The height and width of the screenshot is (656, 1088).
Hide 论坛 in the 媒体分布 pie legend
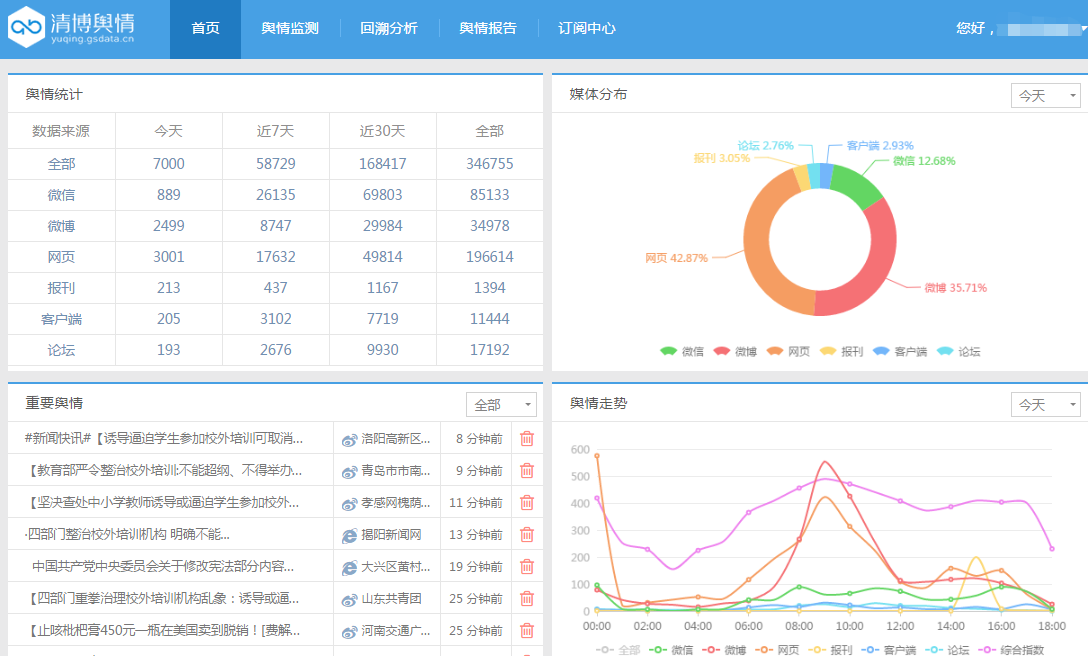tap(958, 351)
